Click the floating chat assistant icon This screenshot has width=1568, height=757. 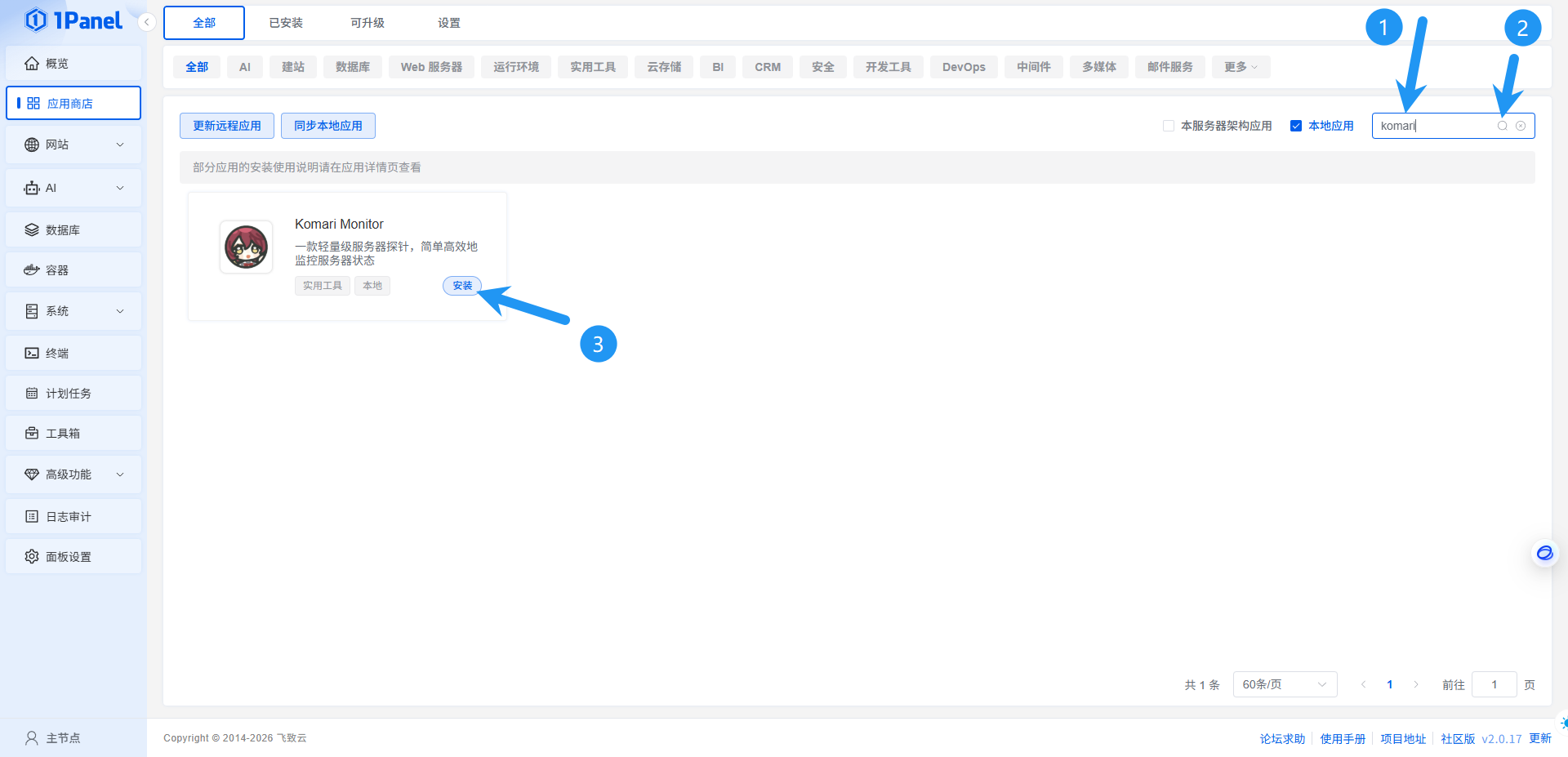pyautogui.click(x=1544, y=554)
